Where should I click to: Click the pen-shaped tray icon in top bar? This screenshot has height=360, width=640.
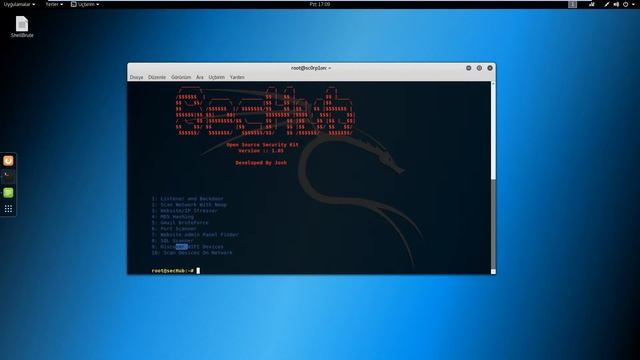(x=607, y=4)
